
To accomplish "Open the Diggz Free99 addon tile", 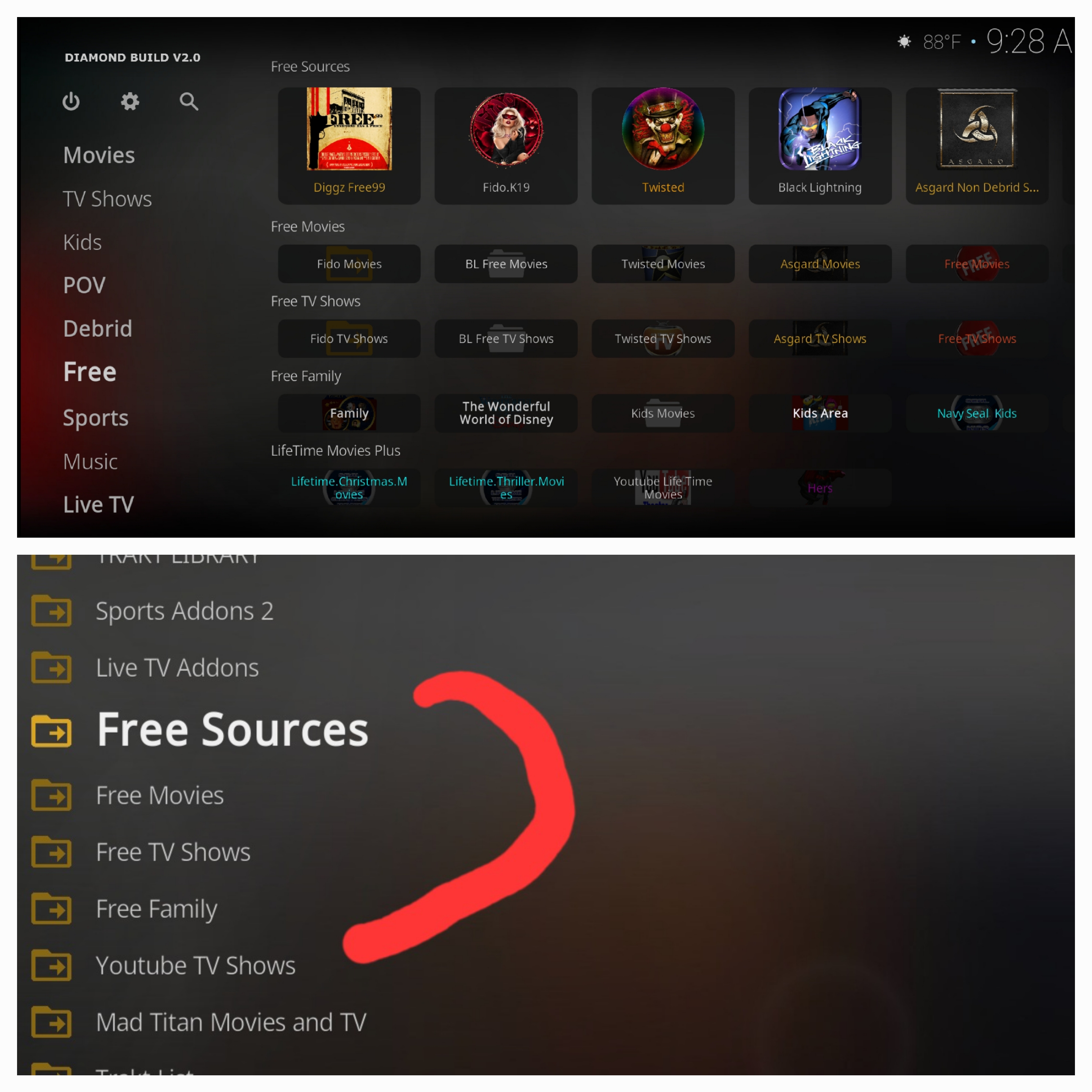I will coord(349,146).
